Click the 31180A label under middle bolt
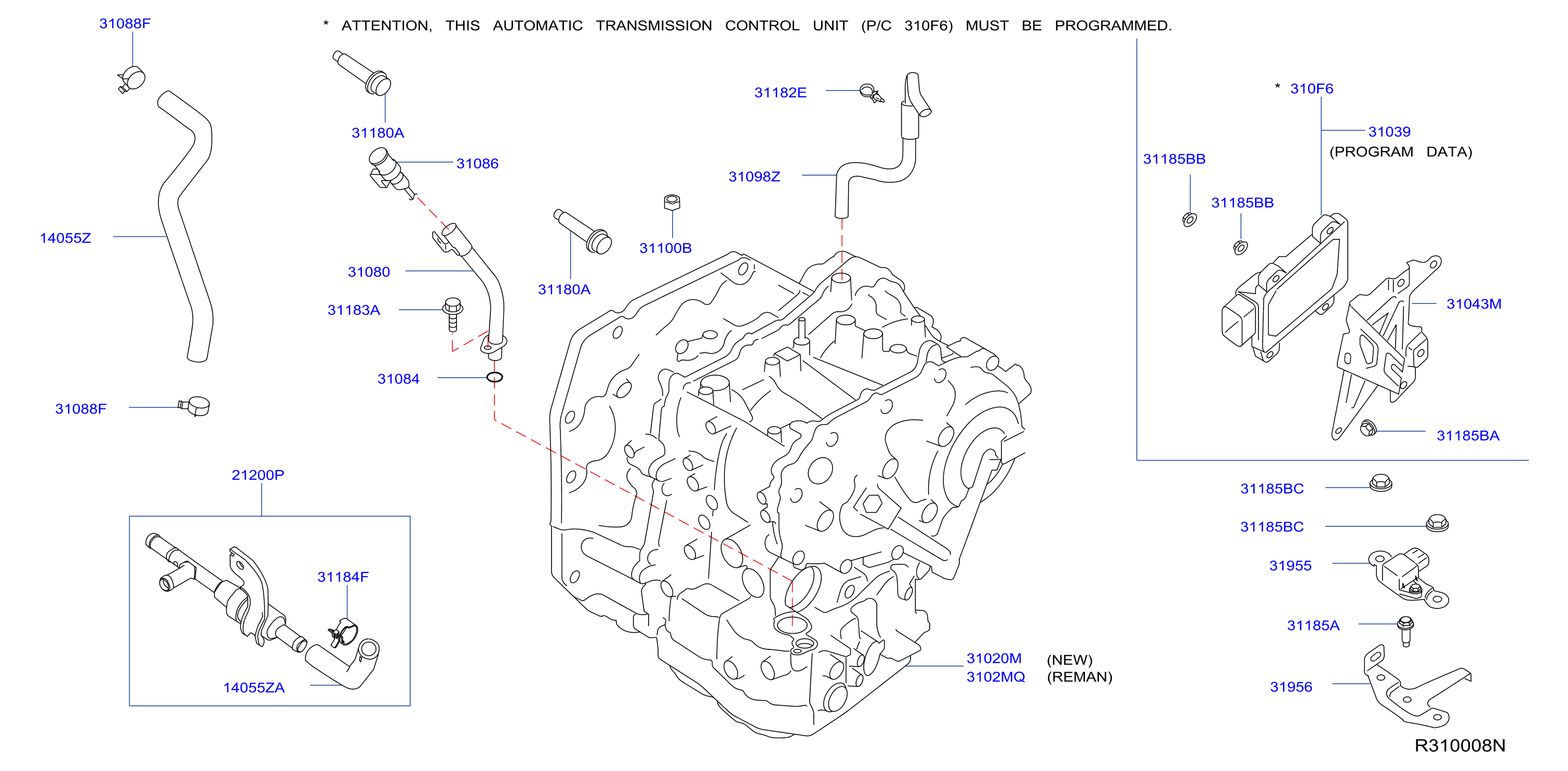 point(564,289)
